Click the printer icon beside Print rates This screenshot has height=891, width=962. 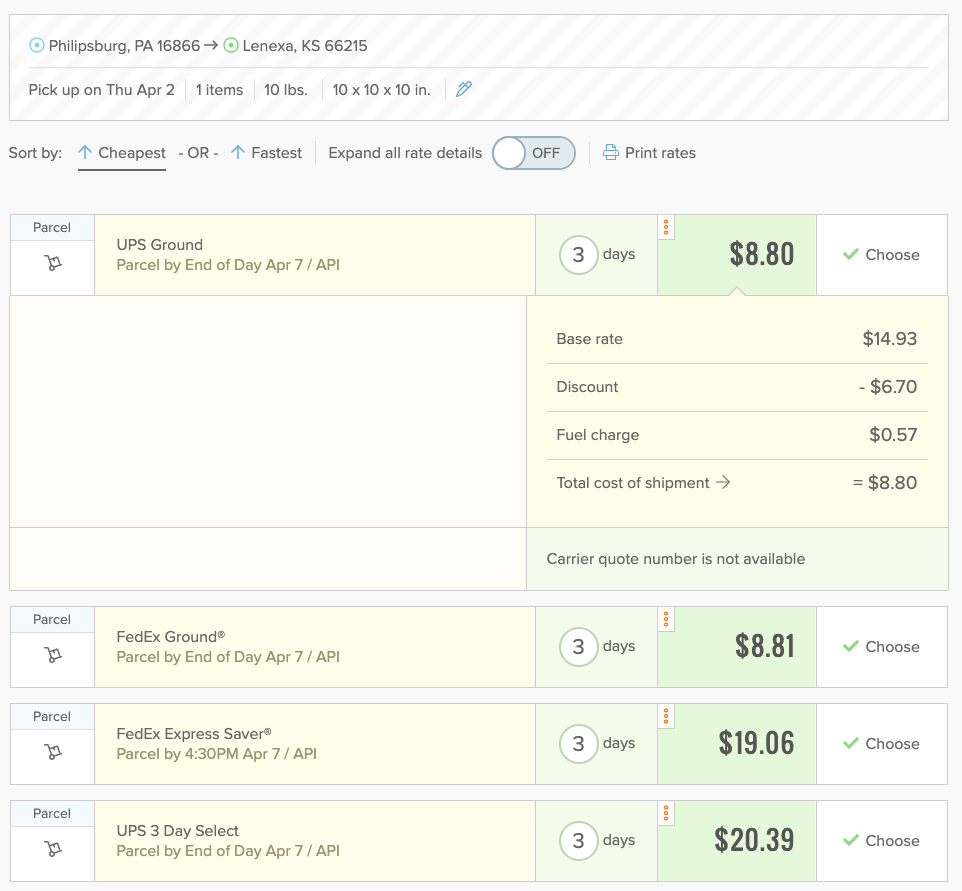click(x=610, y=152)
